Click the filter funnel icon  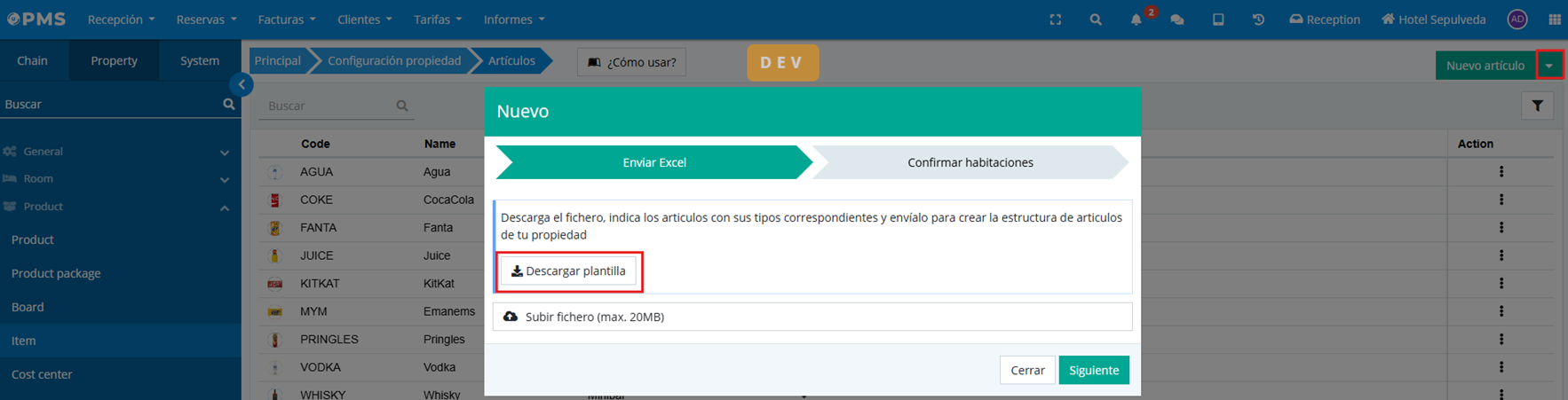pyautogui.click(x=1537, y=106)
